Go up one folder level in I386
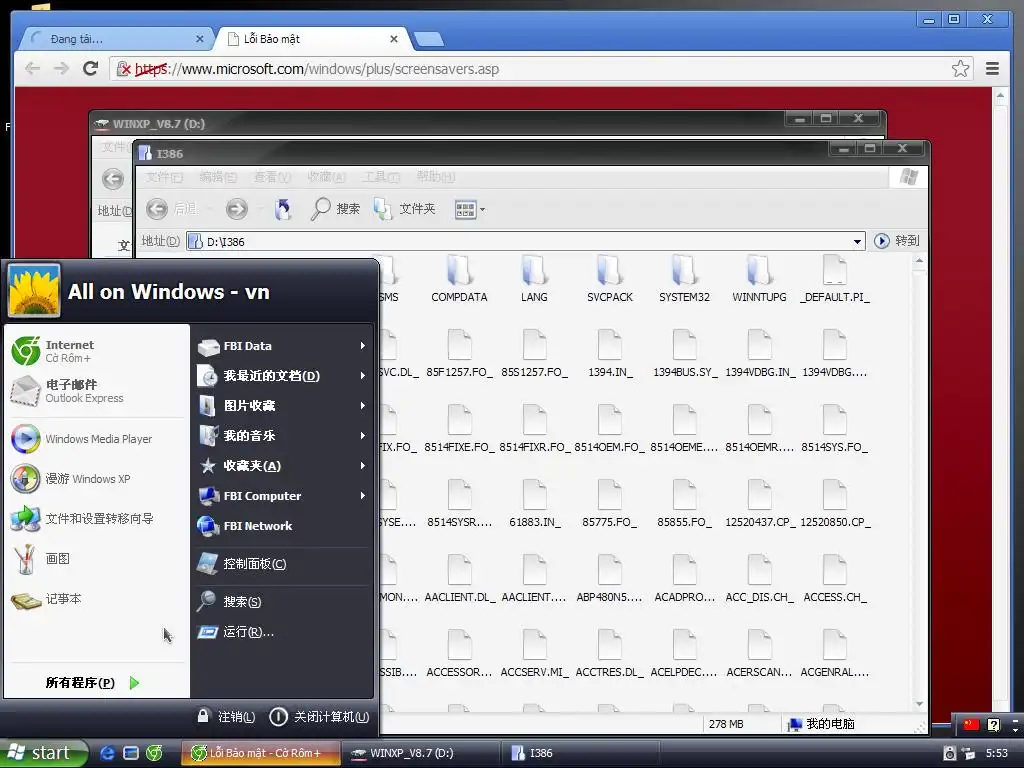The height and width of the screenshot is (768, 1024). 283,209
